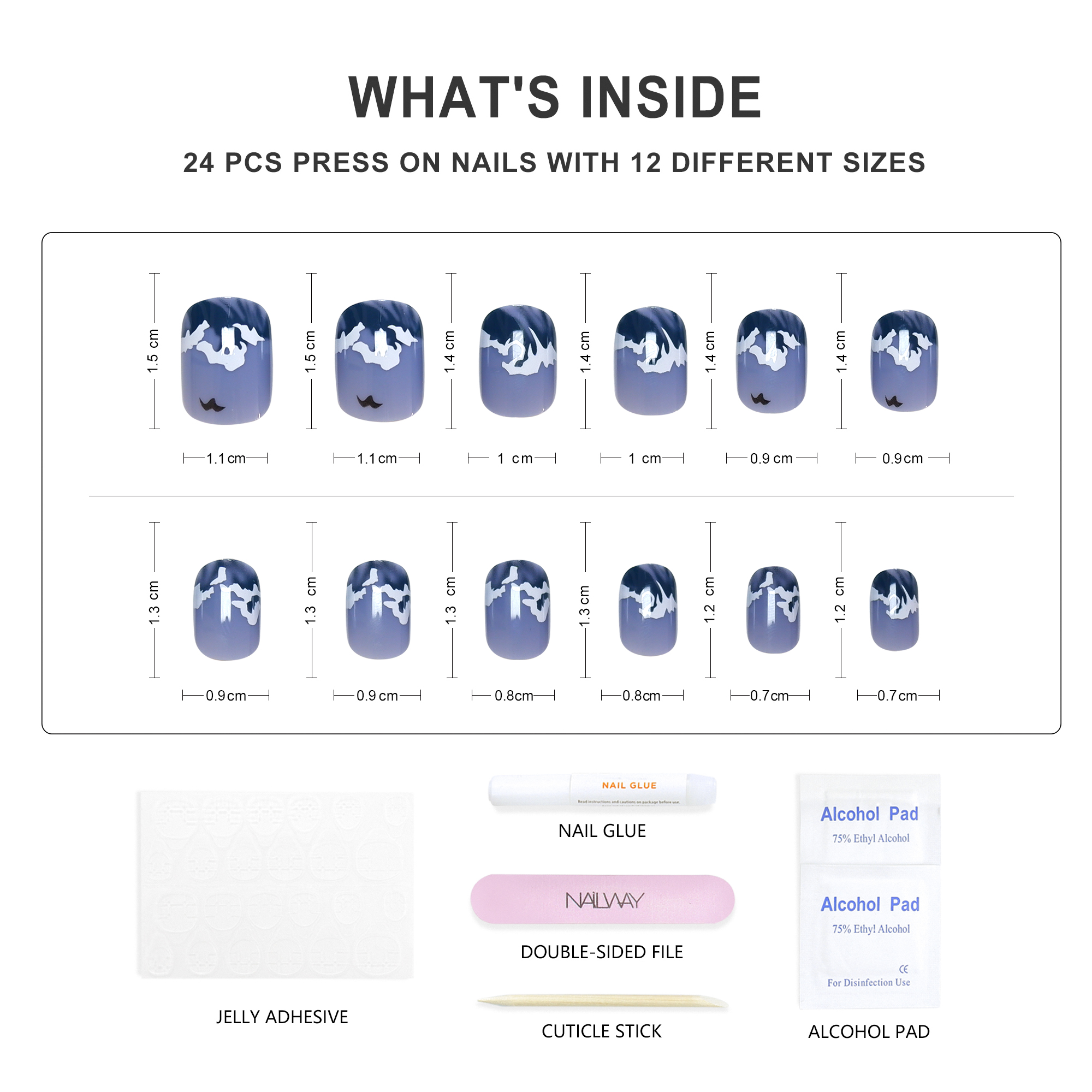This screenshot has height=1092, width=1092.
Task: Click the JELLY ADHESIVE caption
Action: coord(282,1017)
